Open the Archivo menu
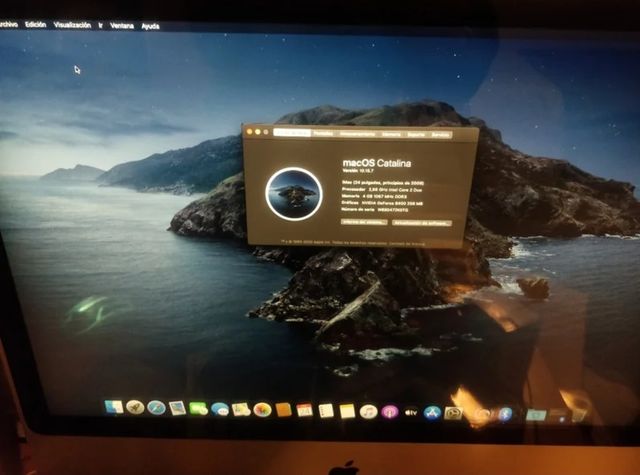 [x=8, y=24]
